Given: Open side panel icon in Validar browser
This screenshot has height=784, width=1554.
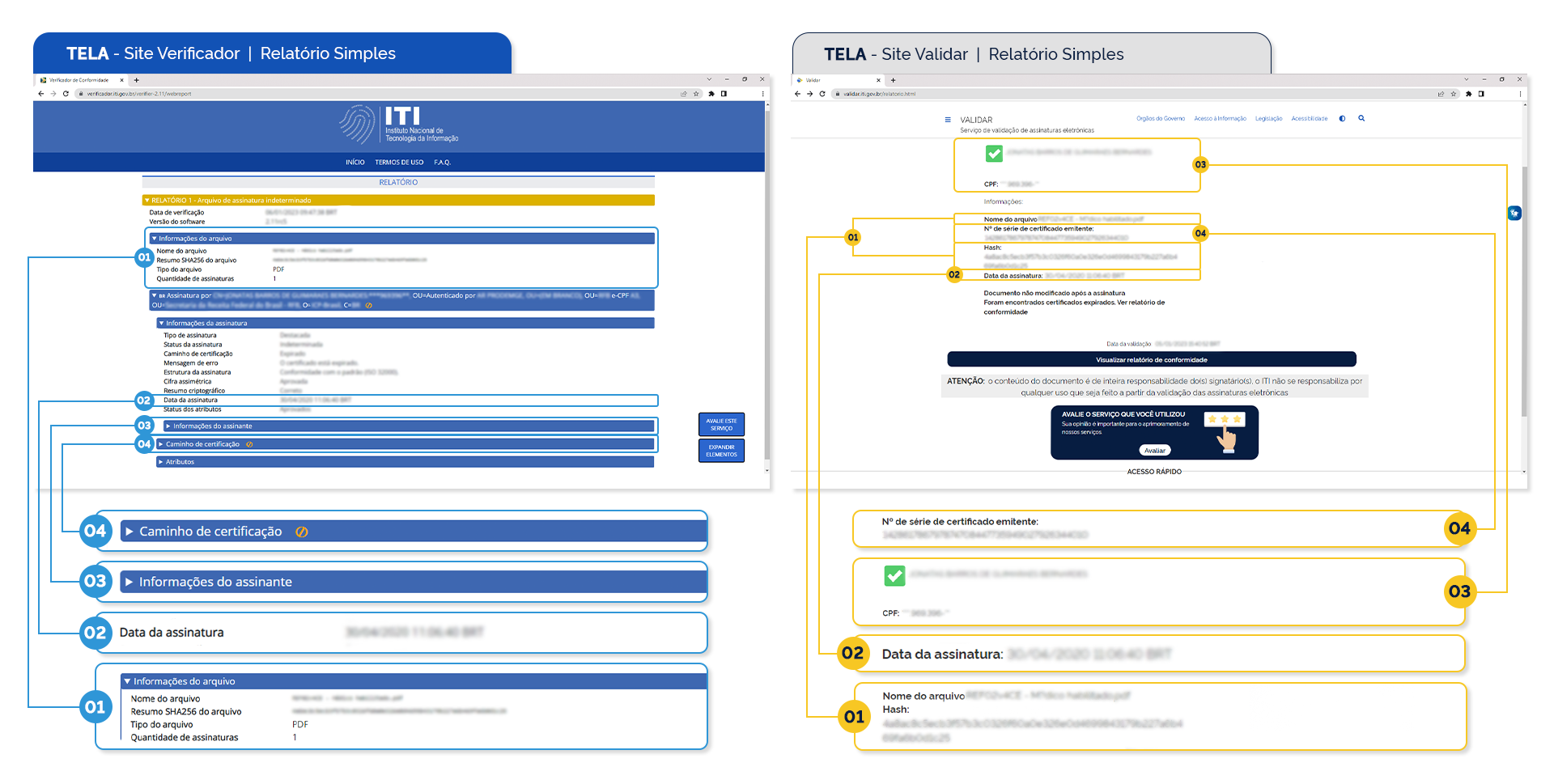Looking at the screenshot, I should pos(1481,94).
